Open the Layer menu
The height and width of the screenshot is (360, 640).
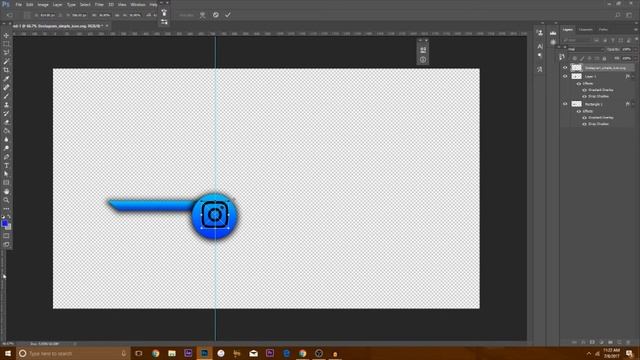coord(58,4)
